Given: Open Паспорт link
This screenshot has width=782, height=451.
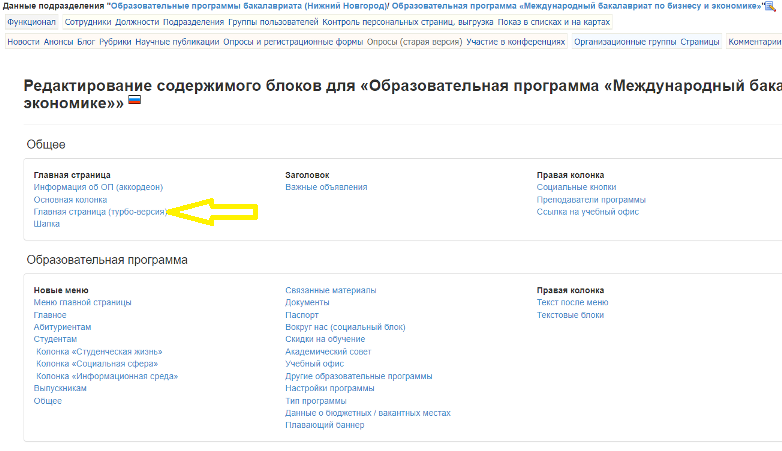Looking at the screenshot, I should [x=302, y=315].
